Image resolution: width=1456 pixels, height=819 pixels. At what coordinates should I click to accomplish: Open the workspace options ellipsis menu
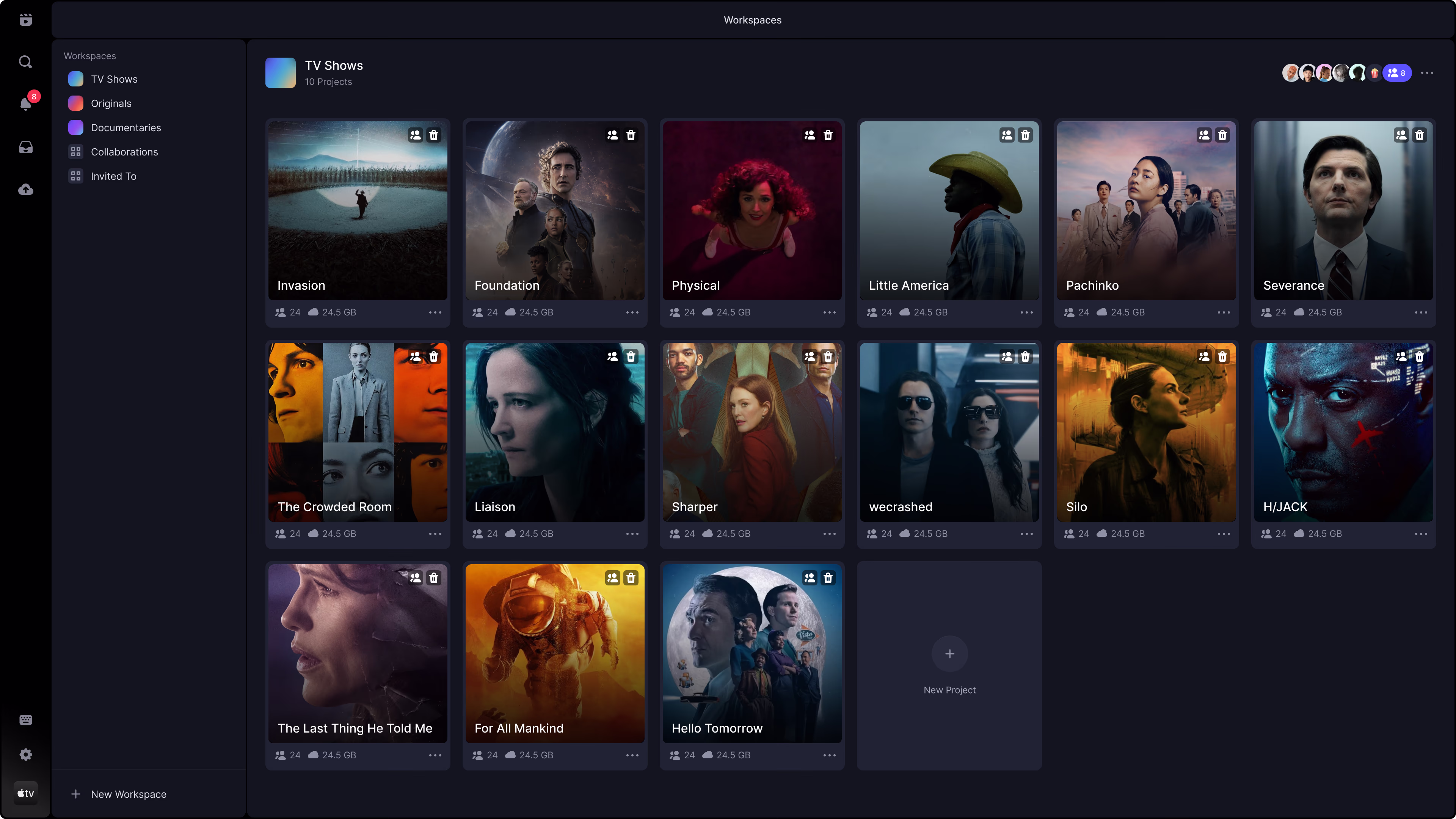coord(1427,72)
